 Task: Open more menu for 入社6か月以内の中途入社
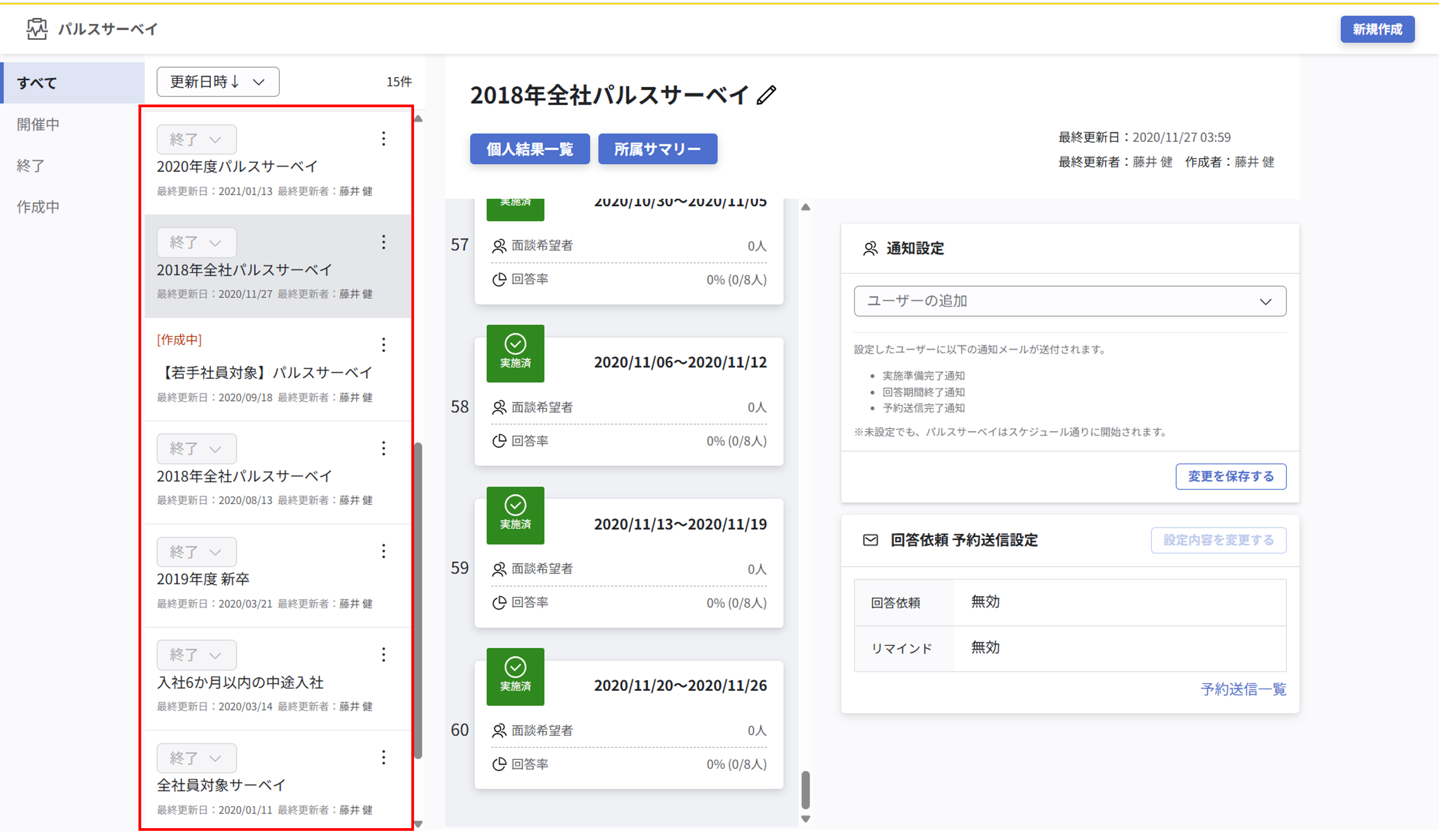[384, 654]
